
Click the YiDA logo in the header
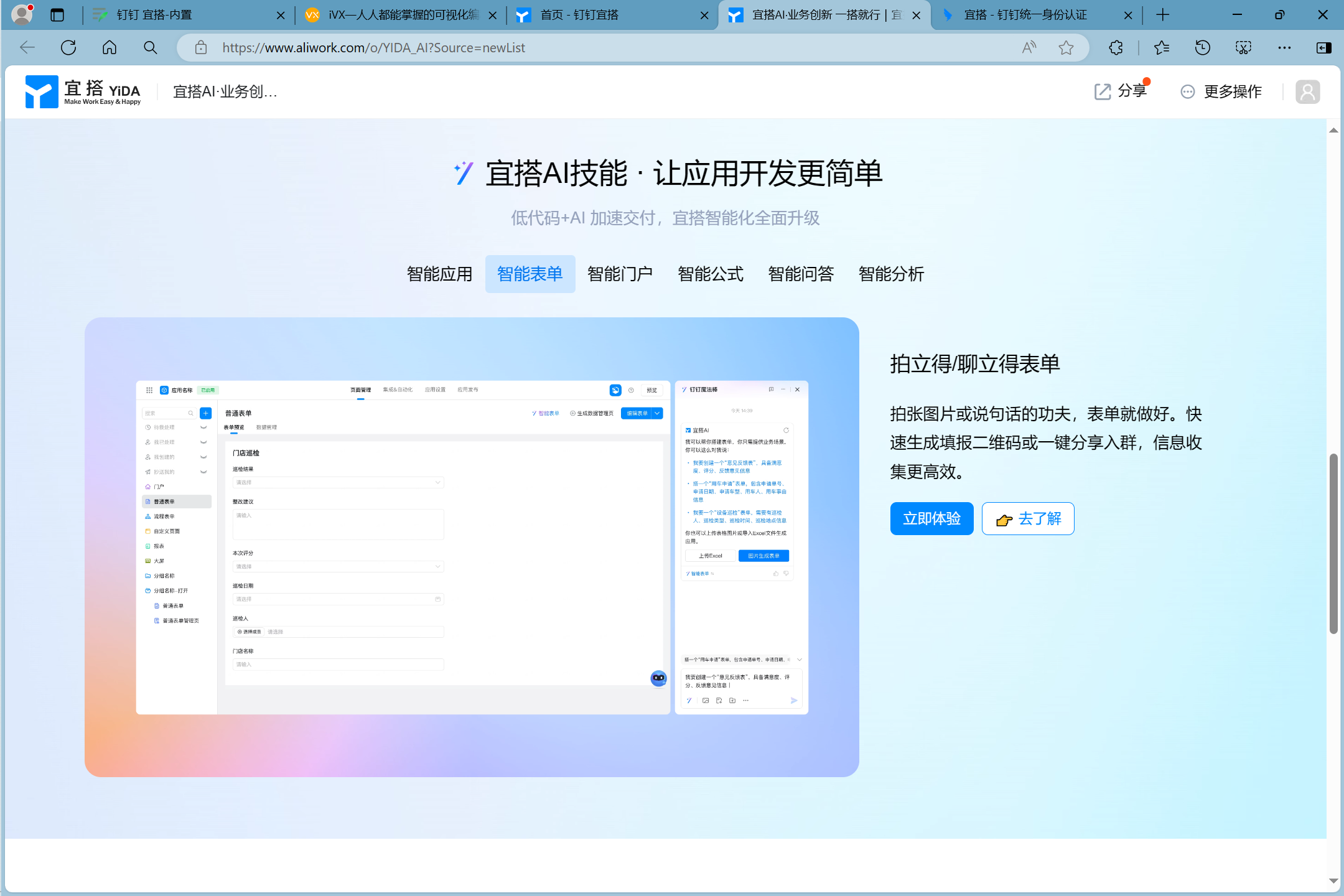[x=83, y=91]
